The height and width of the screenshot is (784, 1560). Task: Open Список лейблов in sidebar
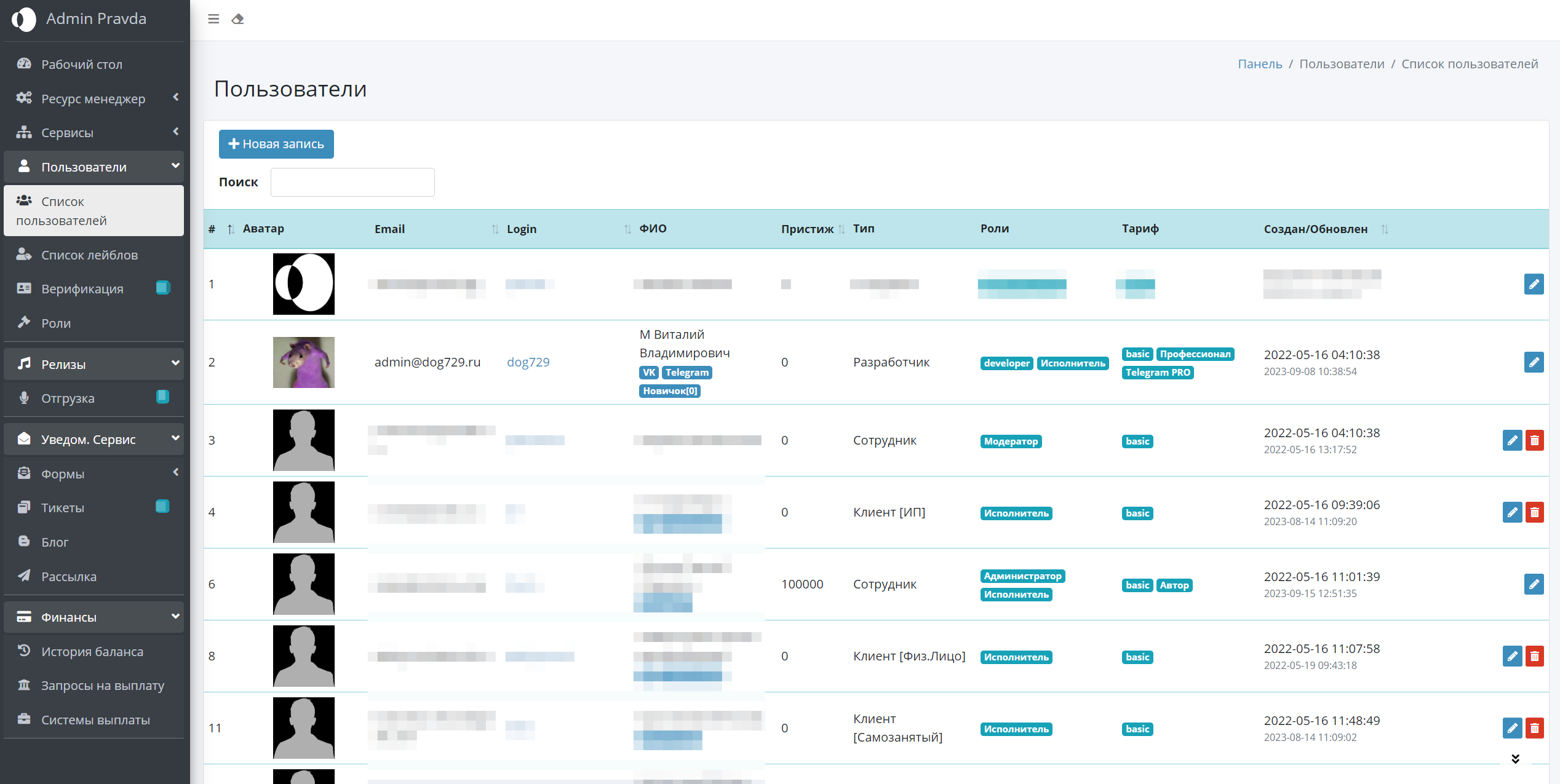tap(94, 255)
